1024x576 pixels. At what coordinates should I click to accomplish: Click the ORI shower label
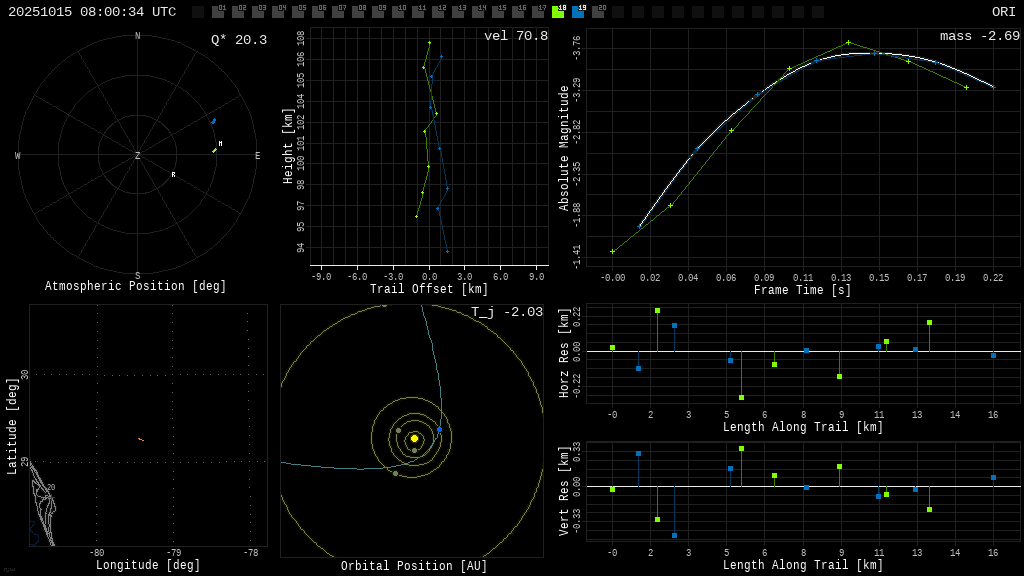point(1003,12)
